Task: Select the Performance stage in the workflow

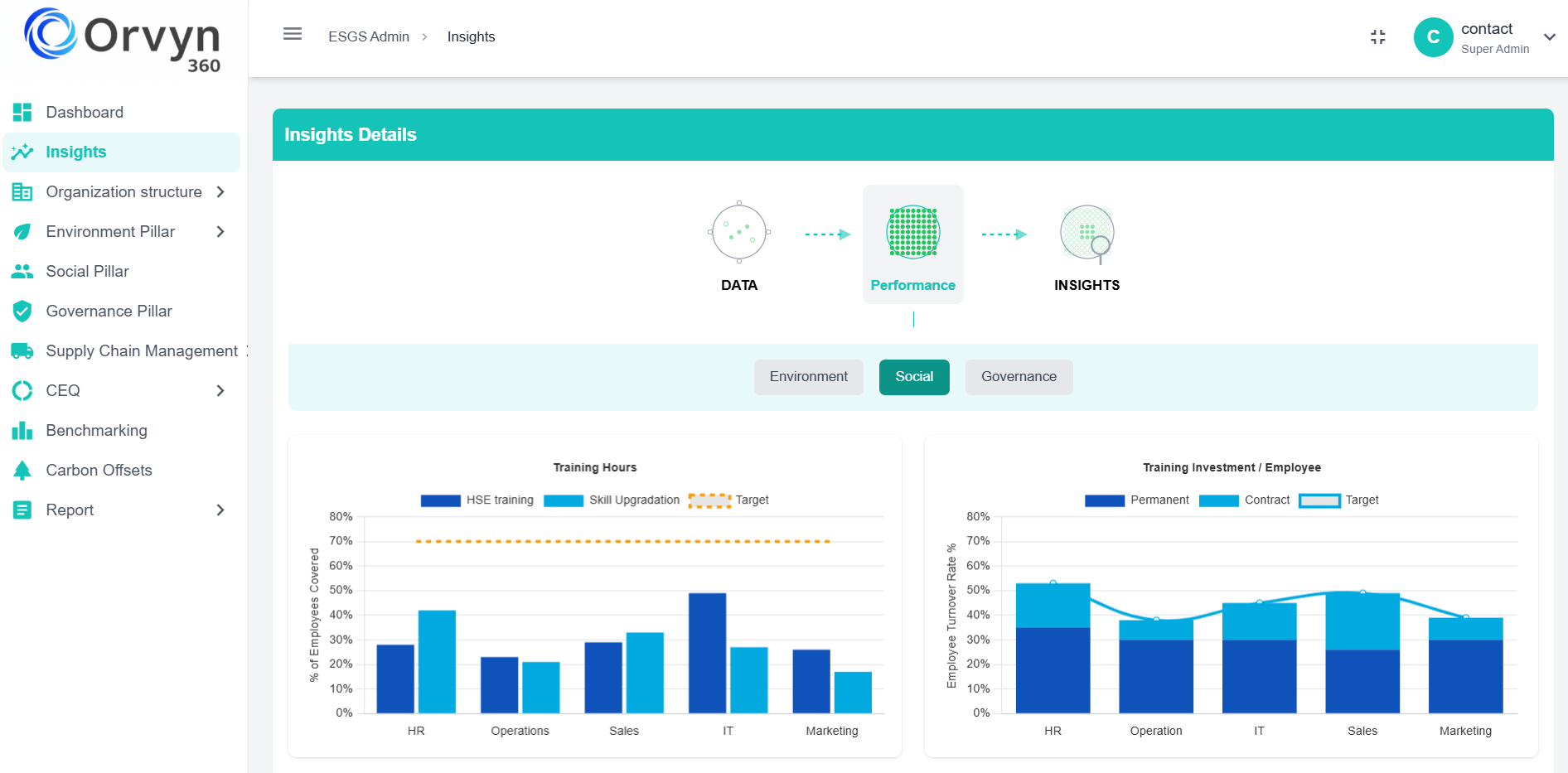Action: click(912, 244)
